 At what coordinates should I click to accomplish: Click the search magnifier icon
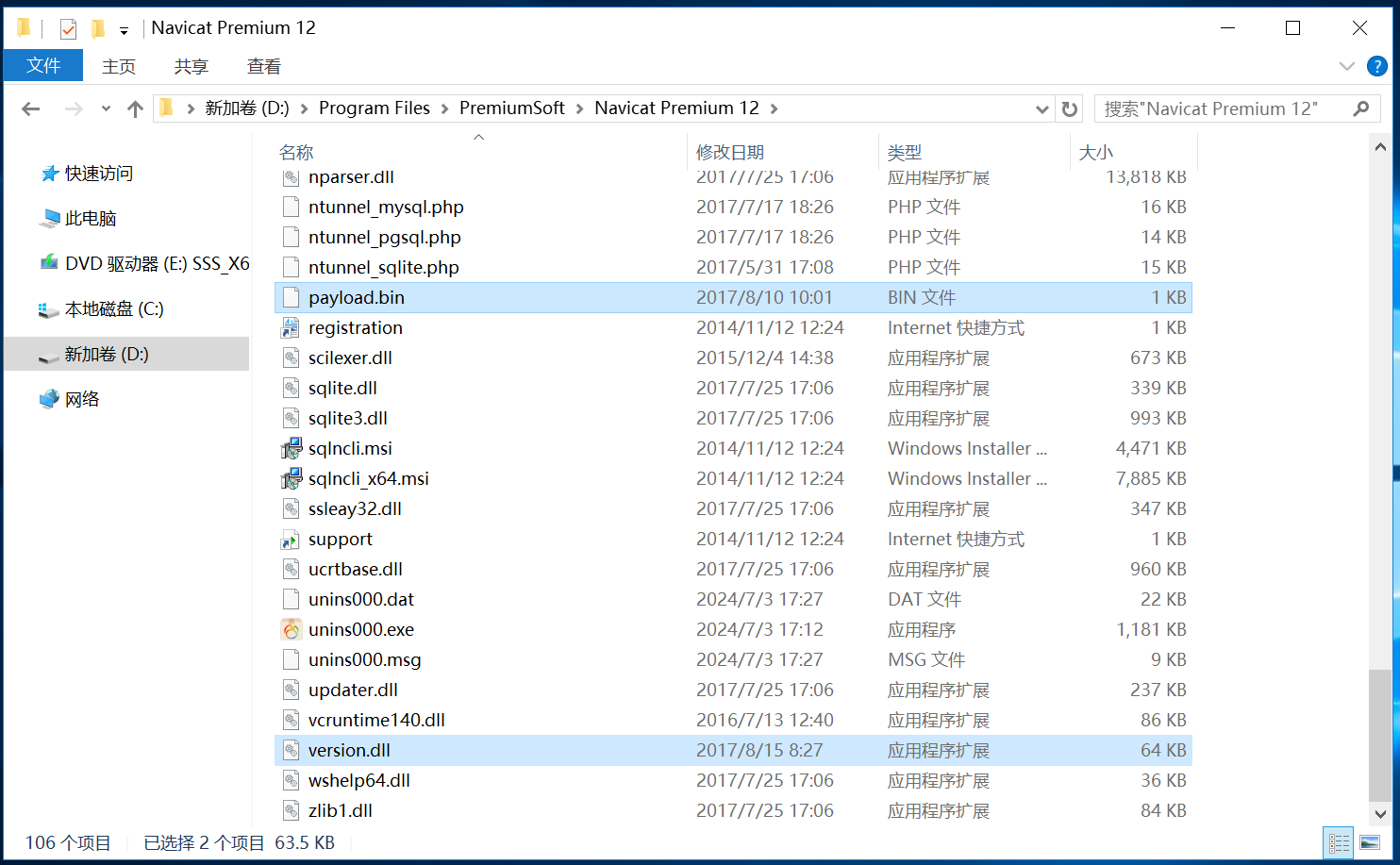(x=1360, y=108)
